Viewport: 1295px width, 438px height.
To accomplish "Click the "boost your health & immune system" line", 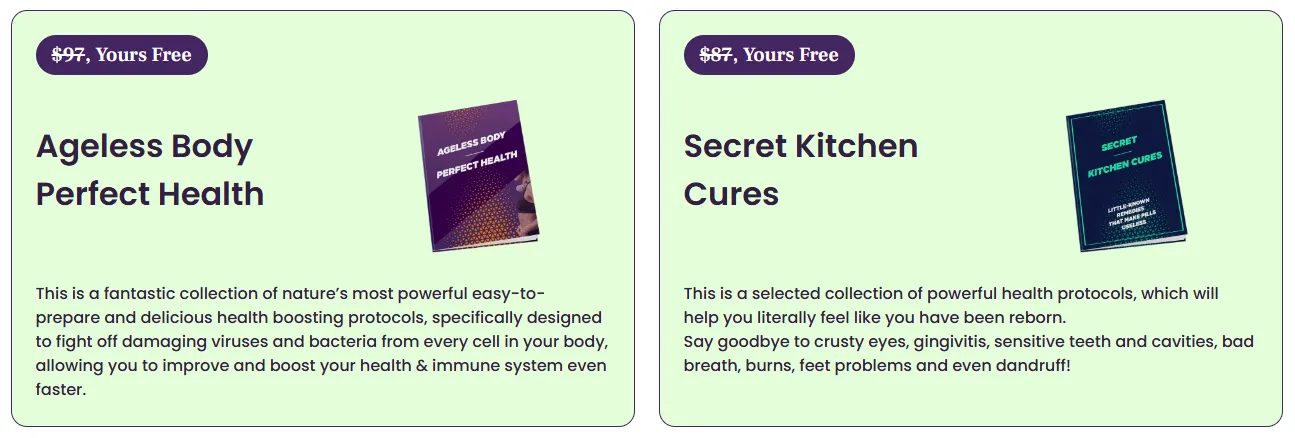I will click(x=321, y=366).
